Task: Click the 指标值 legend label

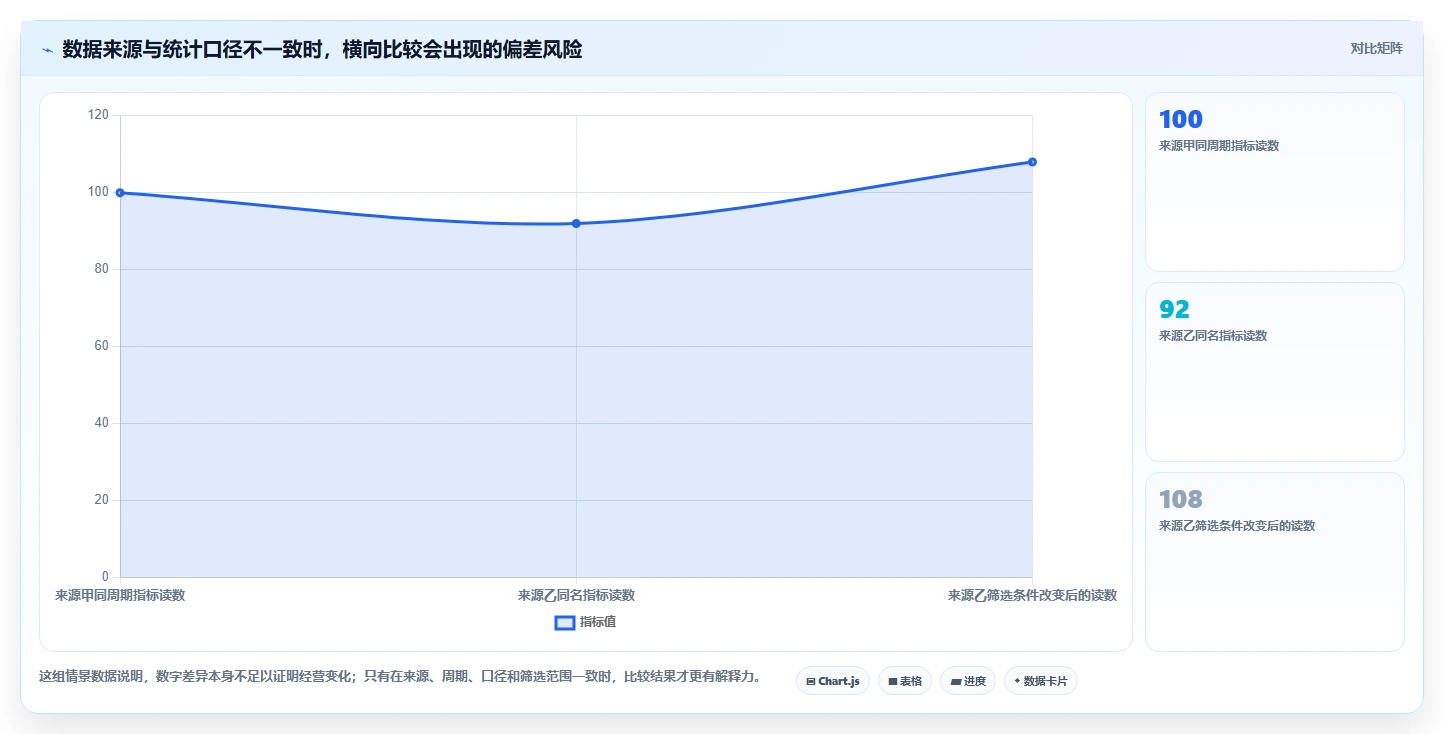Action: coord(598,622)
